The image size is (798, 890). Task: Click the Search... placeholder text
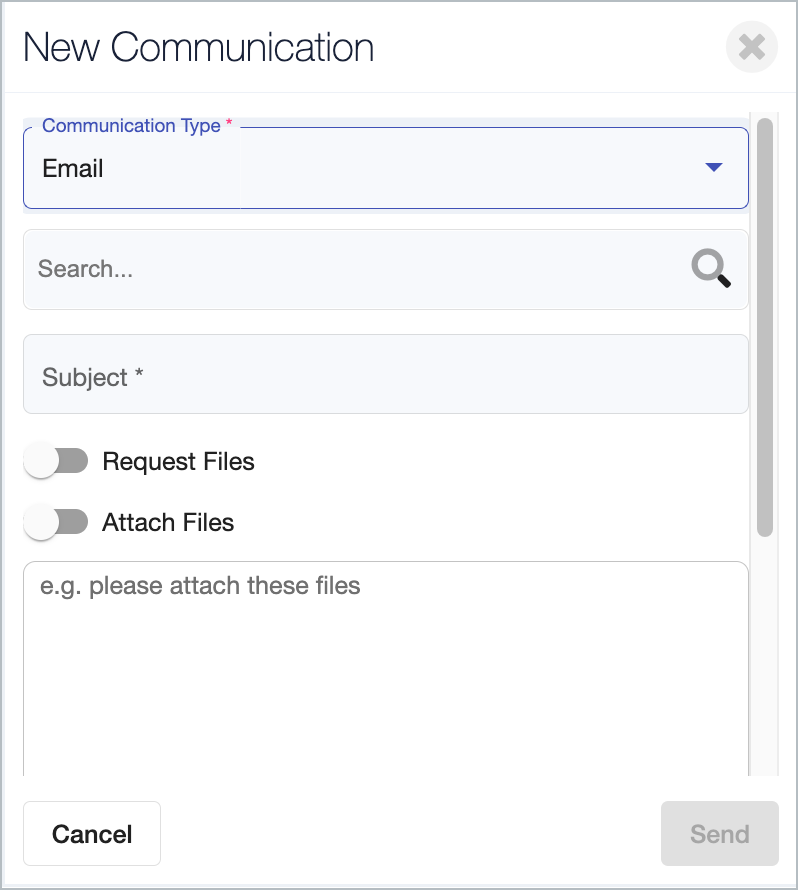(x=85, y=268)
